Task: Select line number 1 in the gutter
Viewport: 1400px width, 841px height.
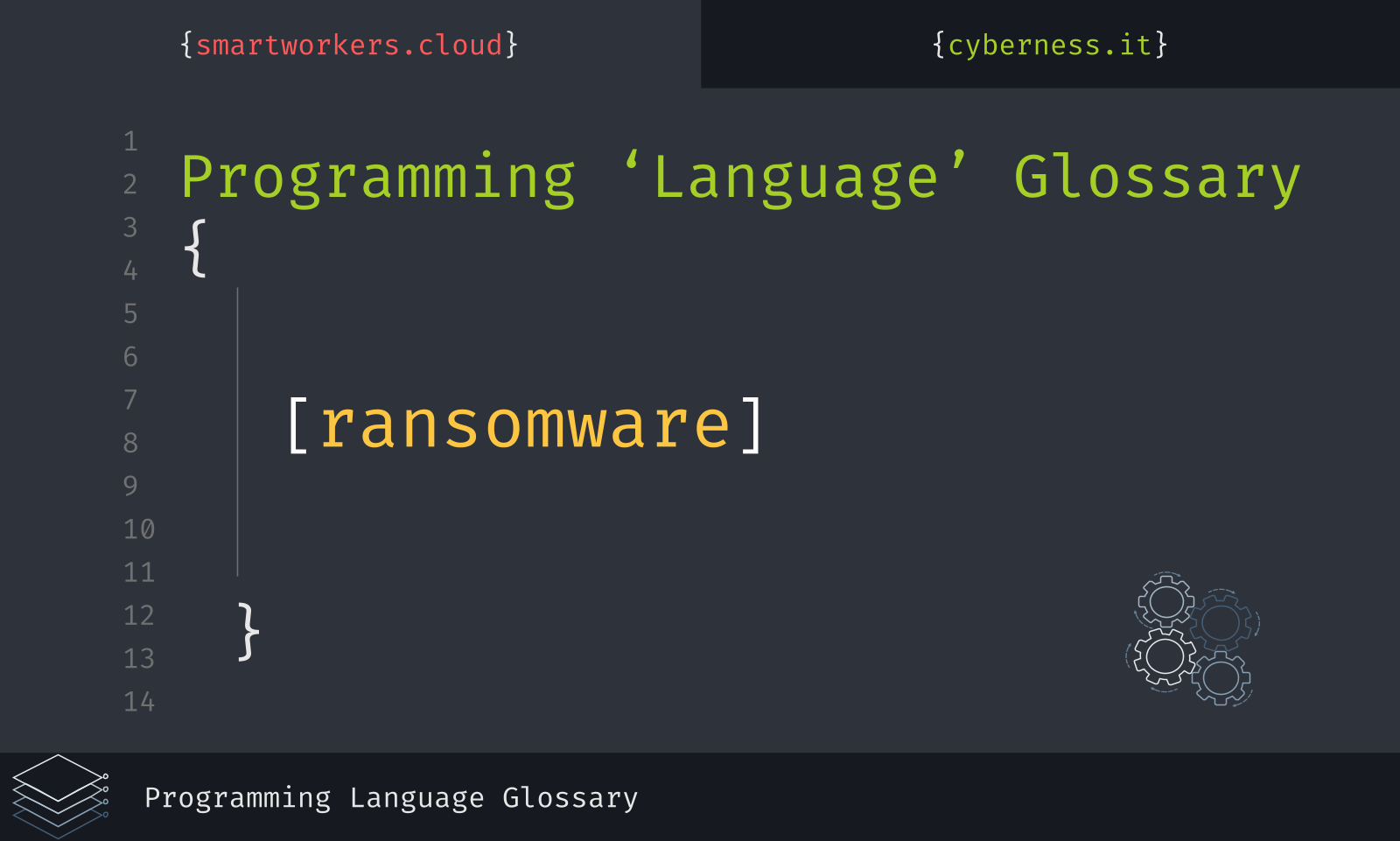Action: (x=130, y=142)
